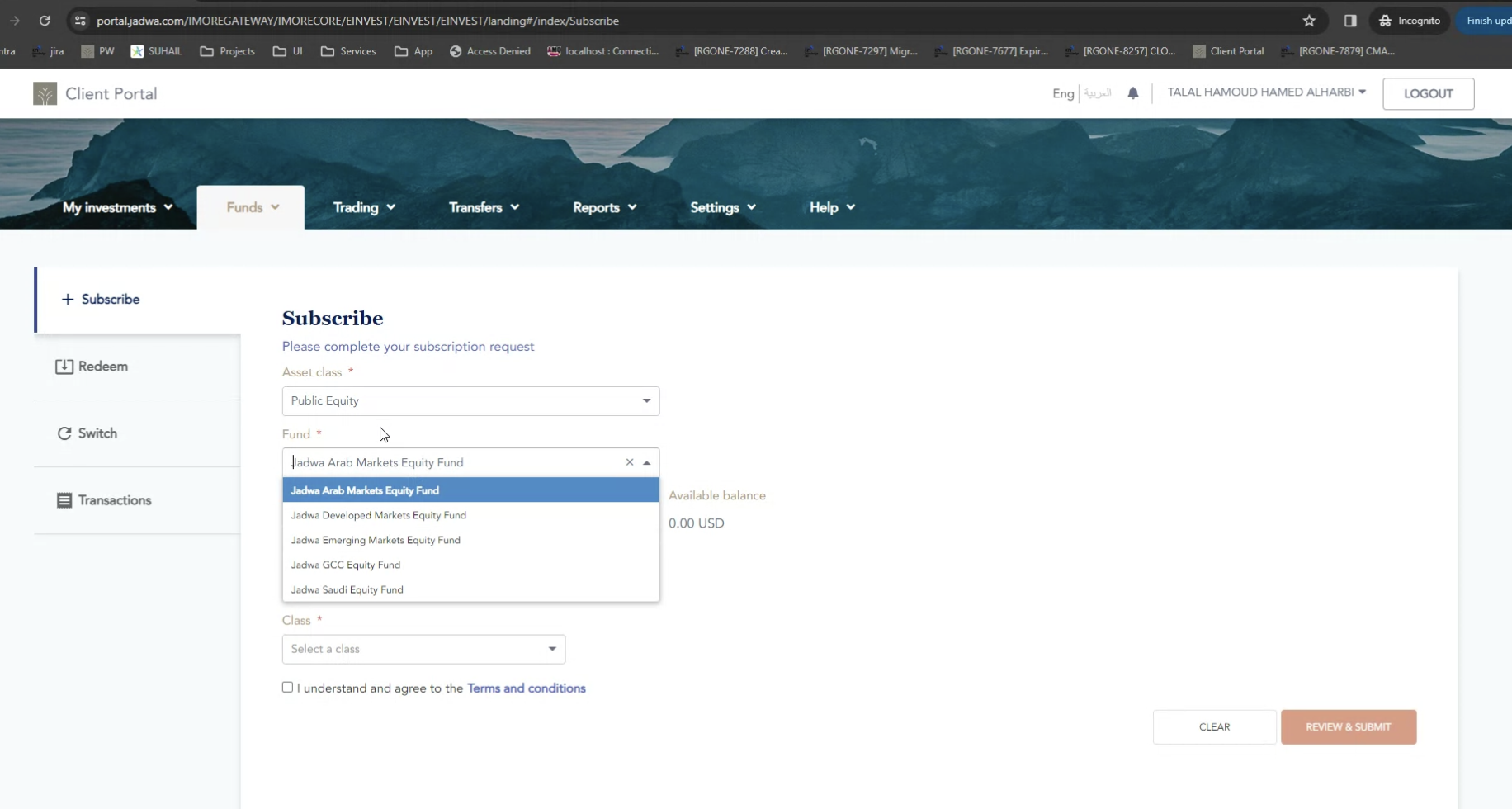Select Jadwa Saudi Equity Fund option
Viewport: 1512px width, 809px height.
coord(347,589)
